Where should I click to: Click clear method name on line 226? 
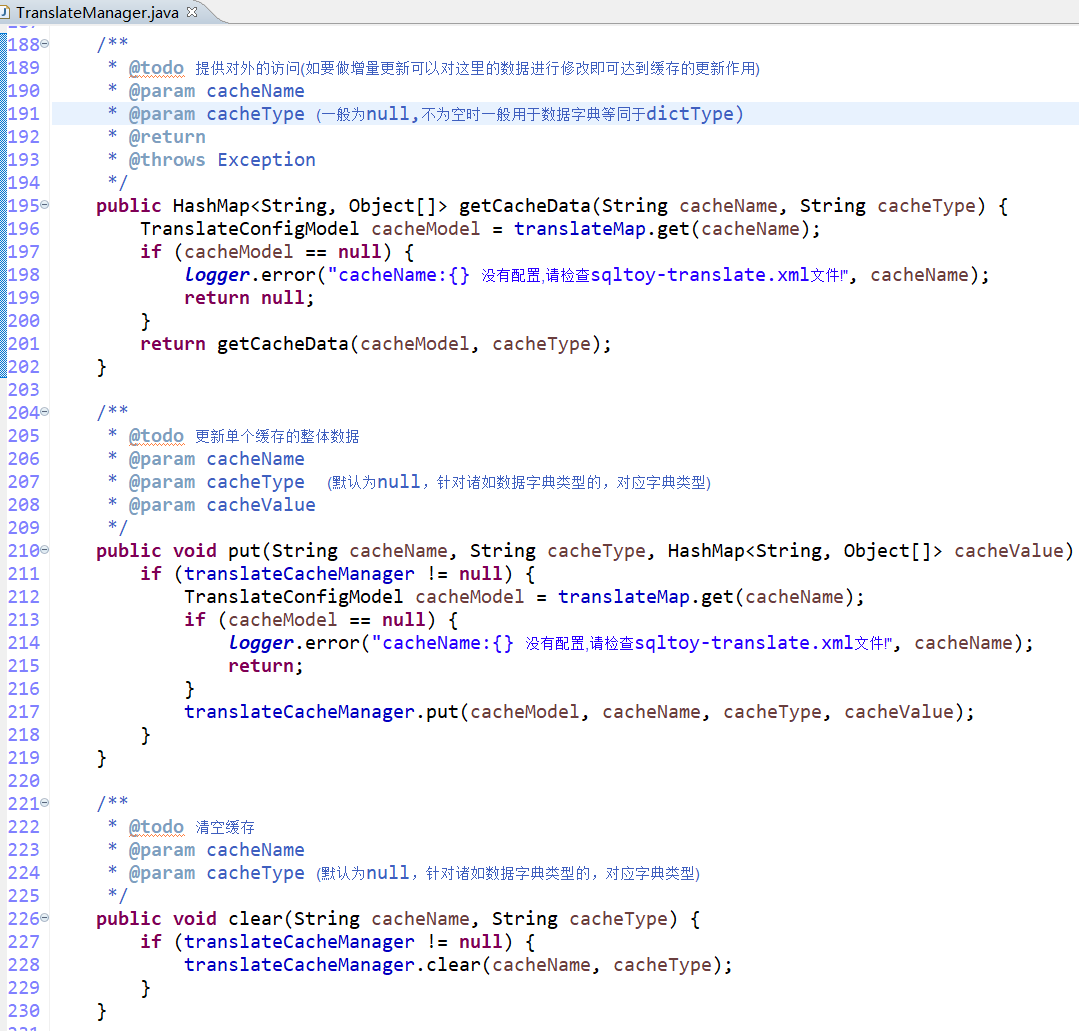[x=255, y=920]
